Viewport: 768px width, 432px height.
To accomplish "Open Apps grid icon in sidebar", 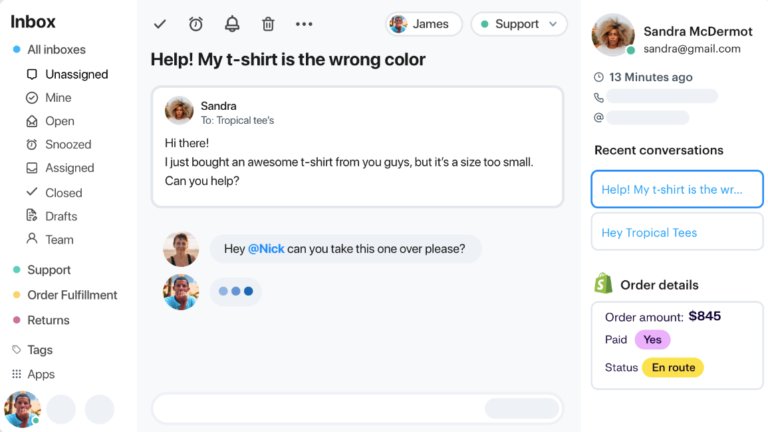I will pos(17,374).
